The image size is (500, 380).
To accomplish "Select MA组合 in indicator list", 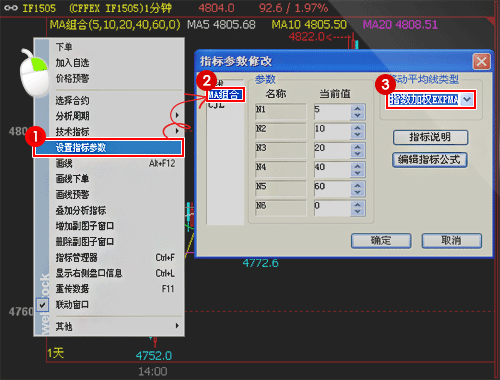I will point(224,95).
